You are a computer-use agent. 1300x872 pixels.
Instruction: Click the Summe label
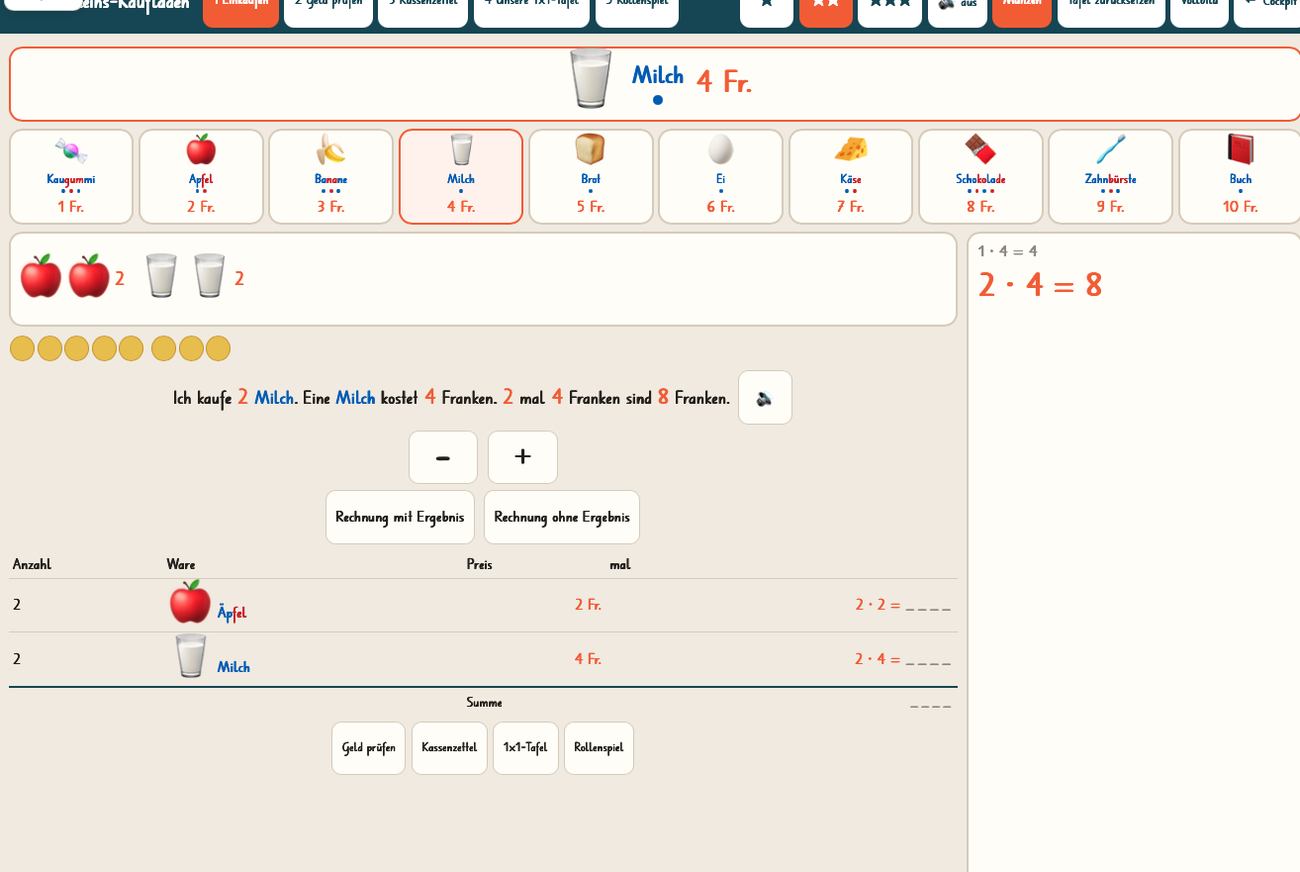point(484,703)
